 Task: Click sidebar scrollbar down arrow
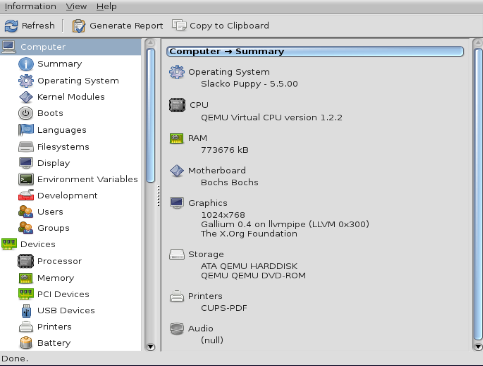pyautogui.click(x=151, y=347)
